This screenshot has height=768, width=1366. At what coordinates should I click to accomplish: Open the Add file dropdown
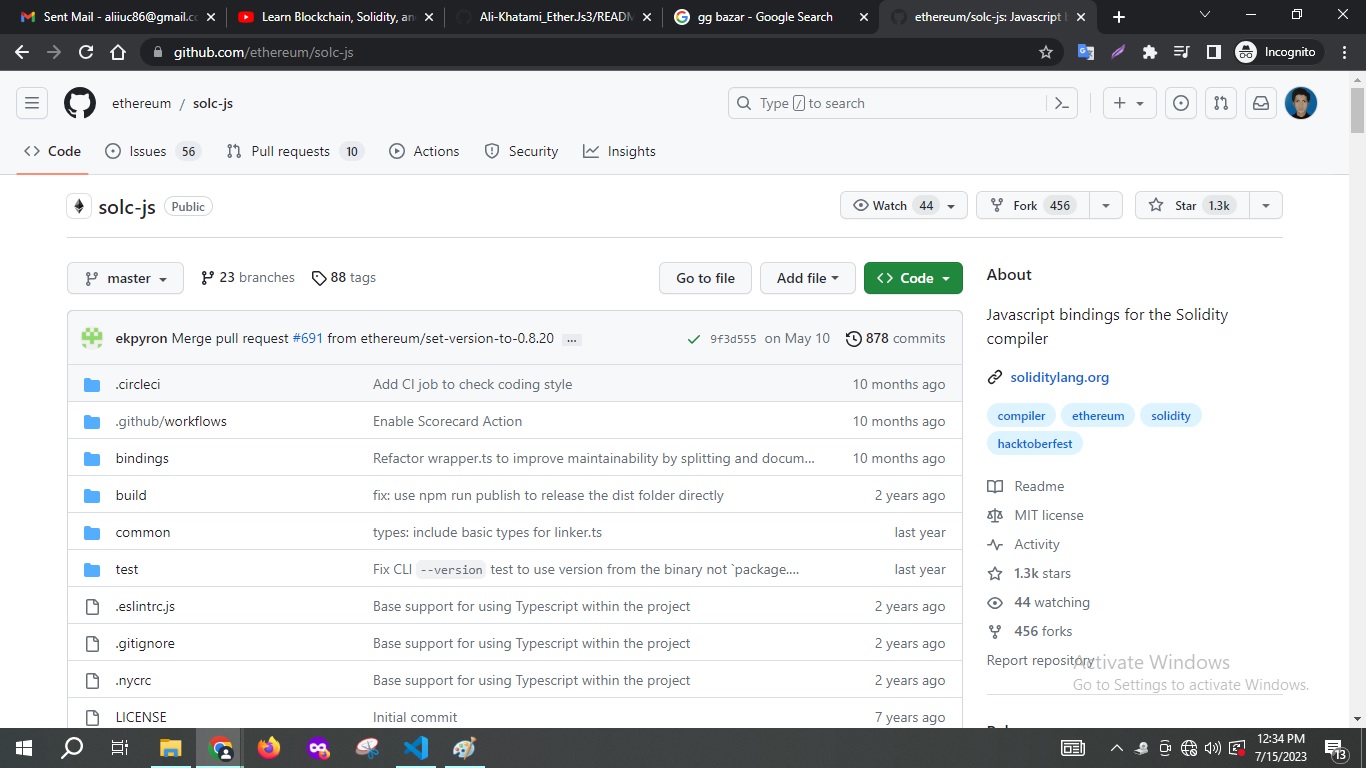807,278
